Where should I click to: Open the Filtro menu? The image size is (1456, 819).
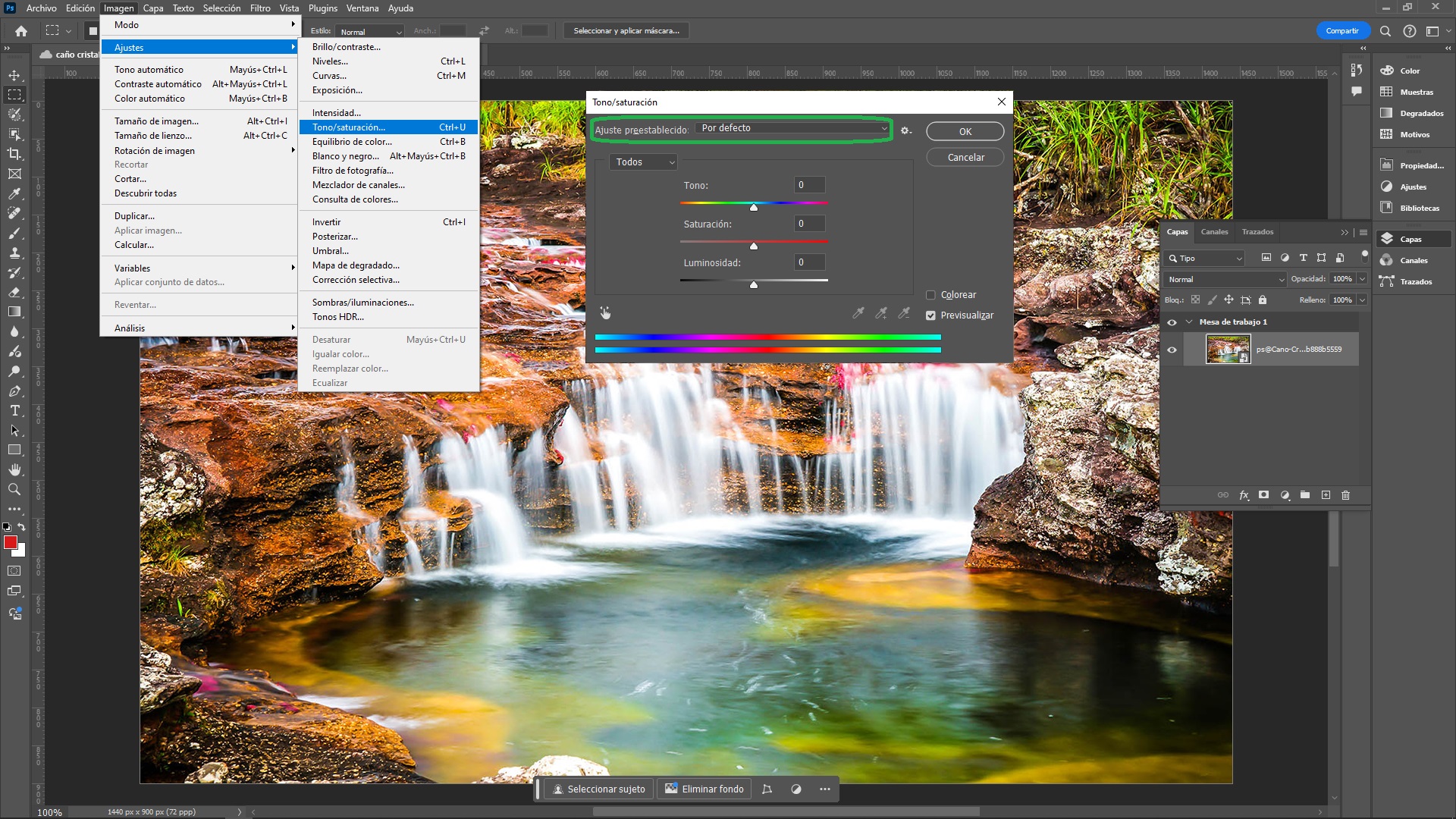tap(260, 8)
